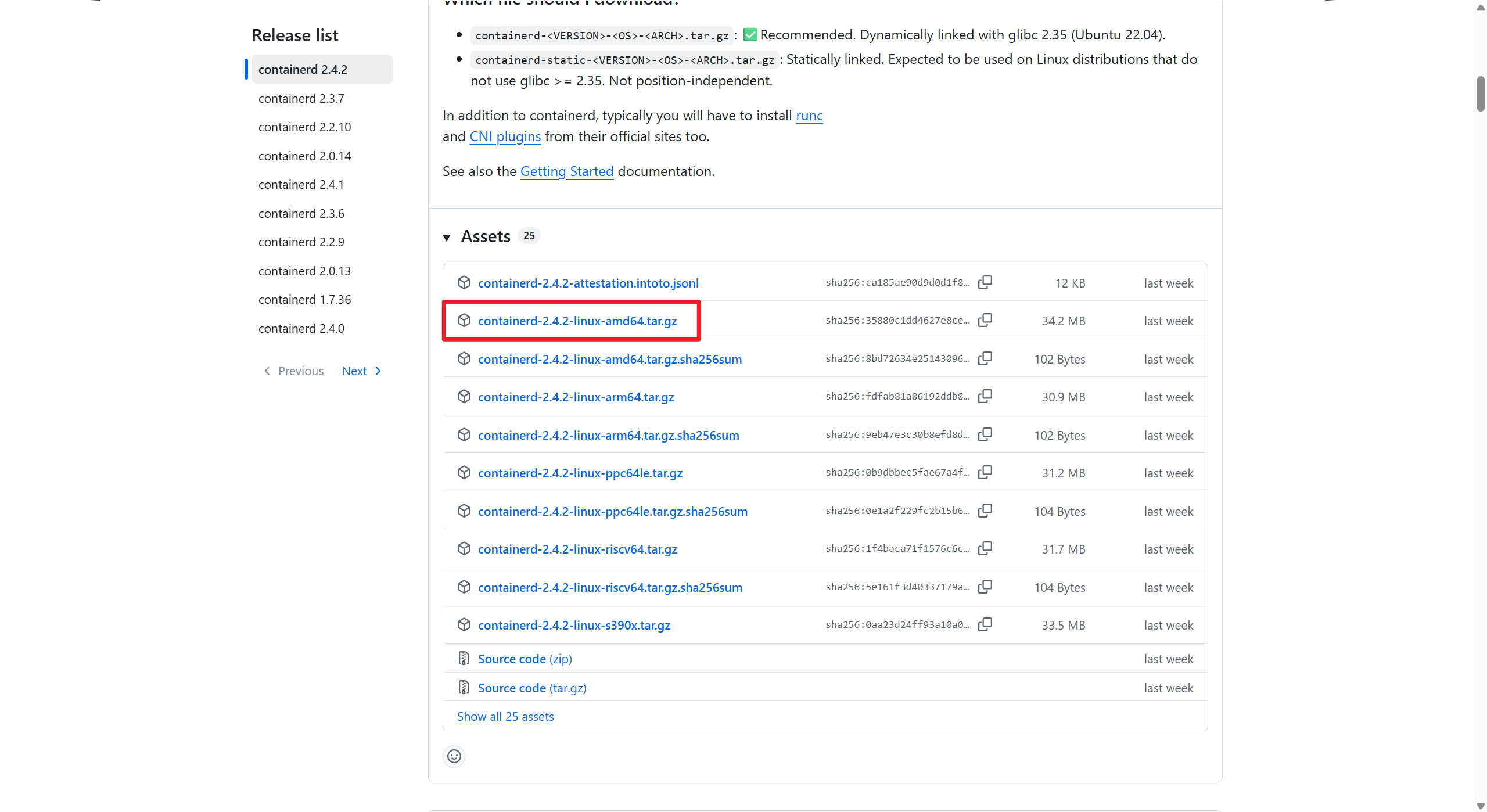Viewport: 1487px width, 812px height.
Task: Select containerd 2.4.0 in release list
Action: click(301, 328)
